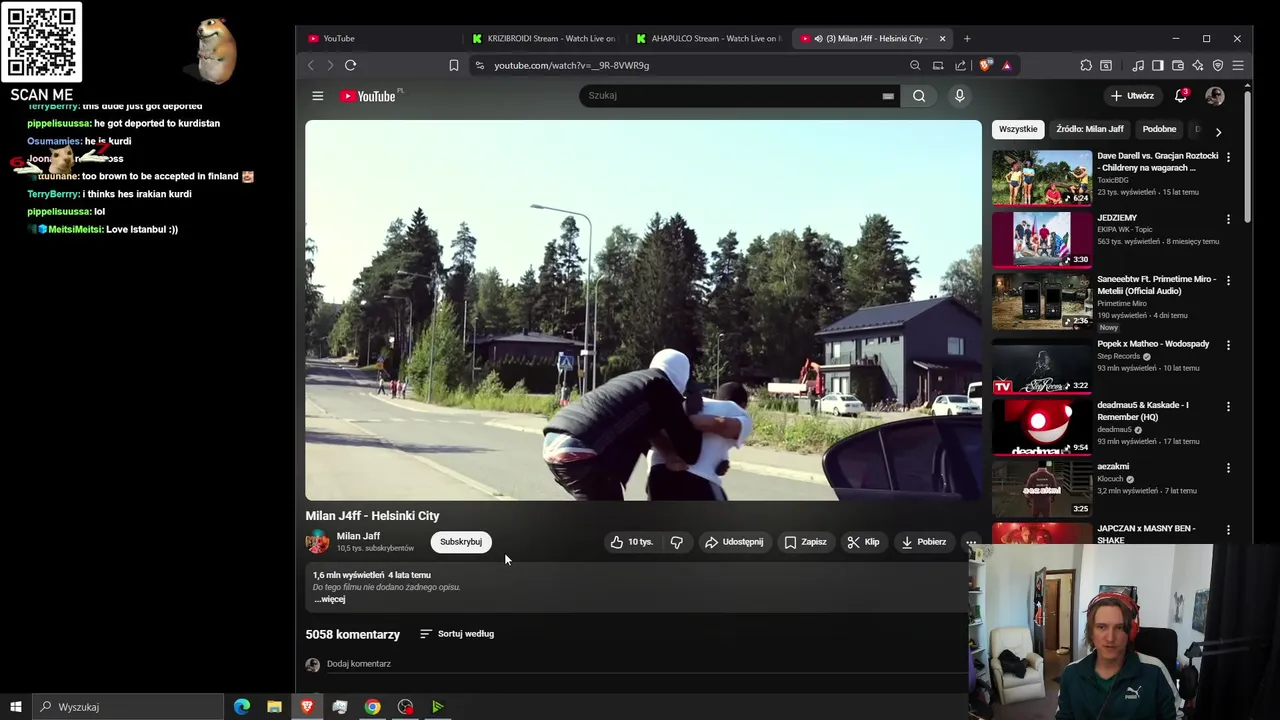
Task: Select the Wszystkie filter chip
Action: pos(1018,129)
